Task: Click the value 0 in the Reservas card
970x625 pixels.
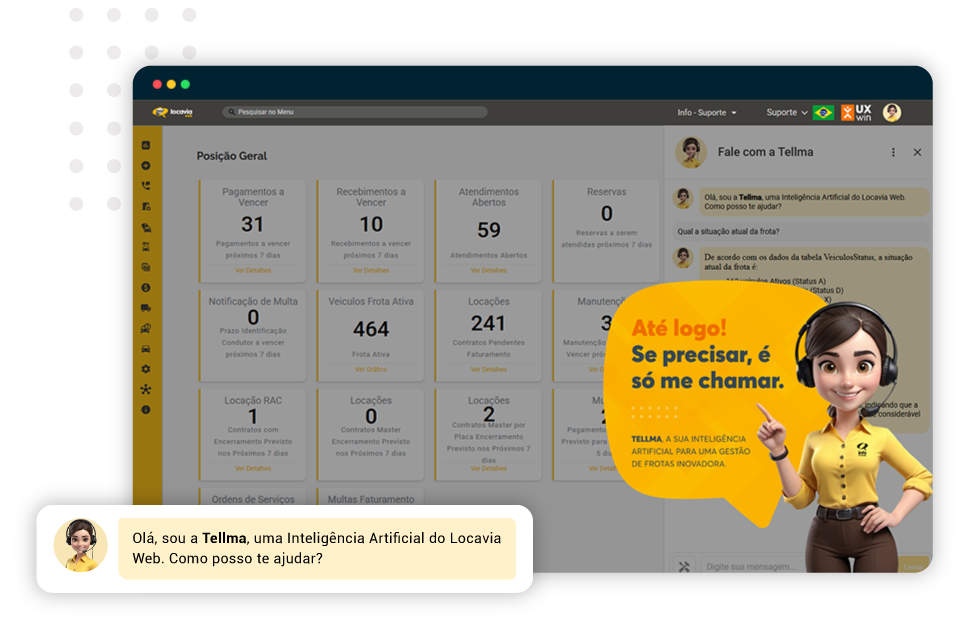Action: tap(607, 213)
